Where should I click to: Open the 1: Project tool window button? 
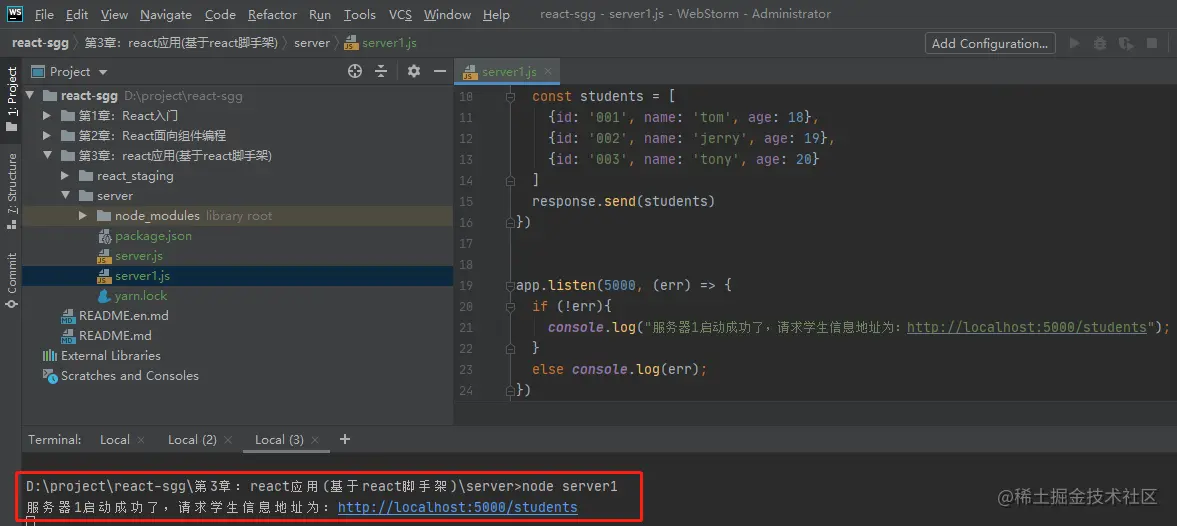tap(11, 99)
